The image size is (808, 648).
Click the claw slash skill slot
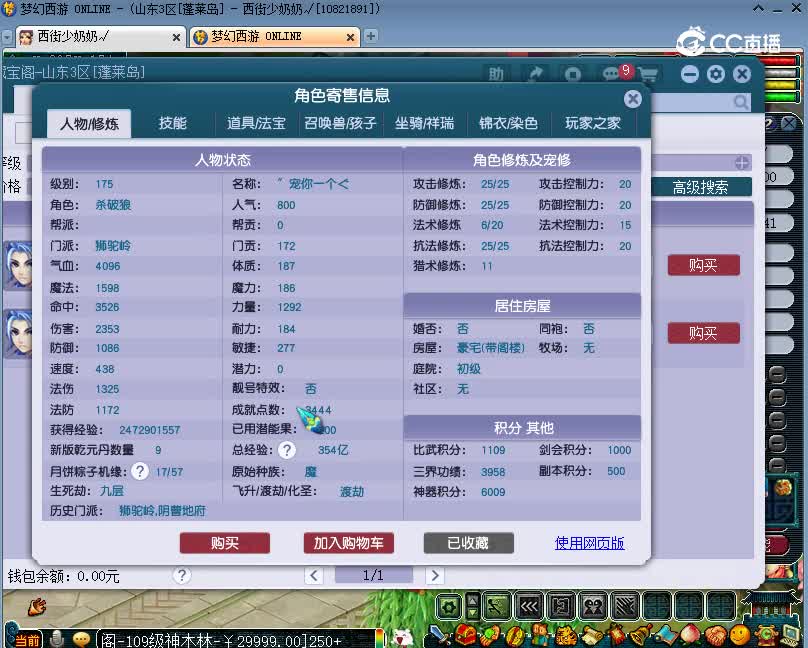tap(626, 607)
